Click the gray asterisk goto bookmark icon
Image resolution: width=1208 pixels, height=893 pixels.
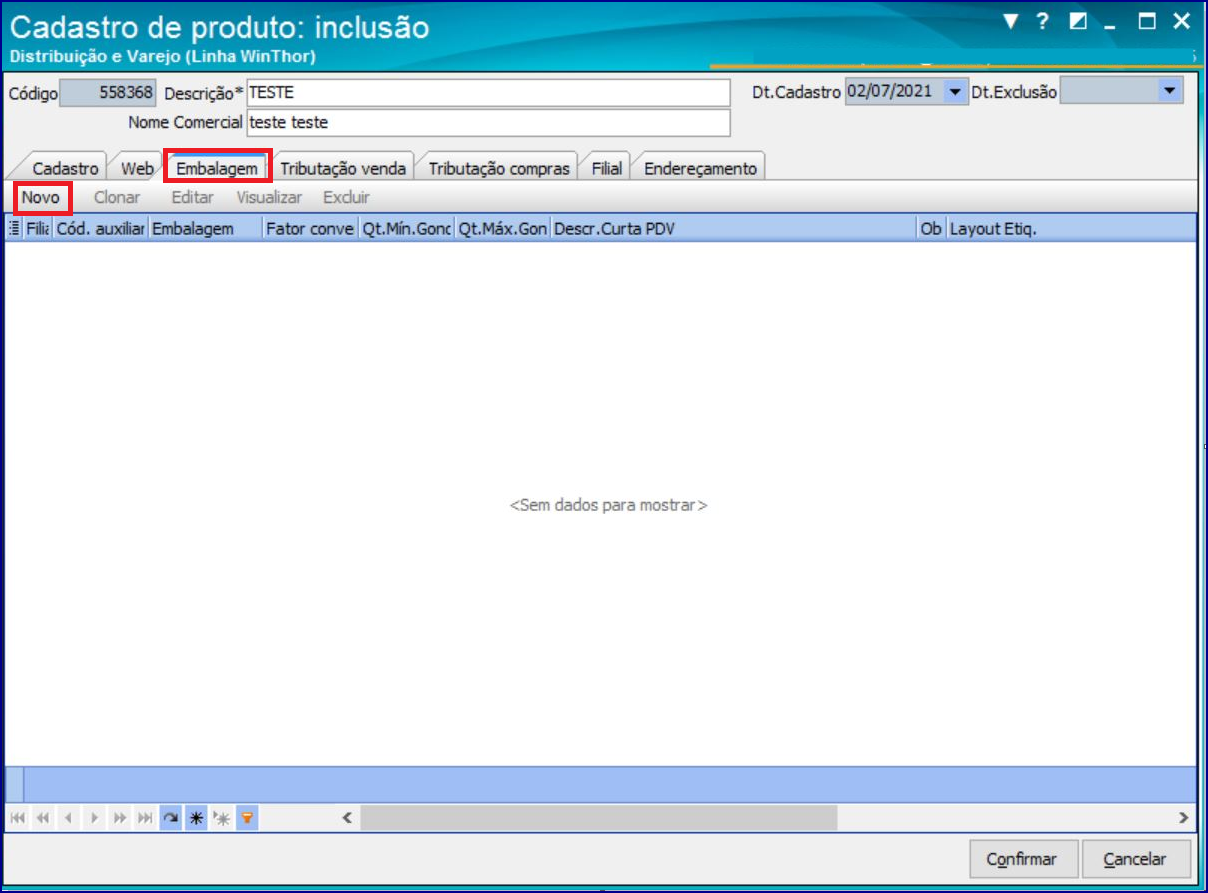[222, 818]
